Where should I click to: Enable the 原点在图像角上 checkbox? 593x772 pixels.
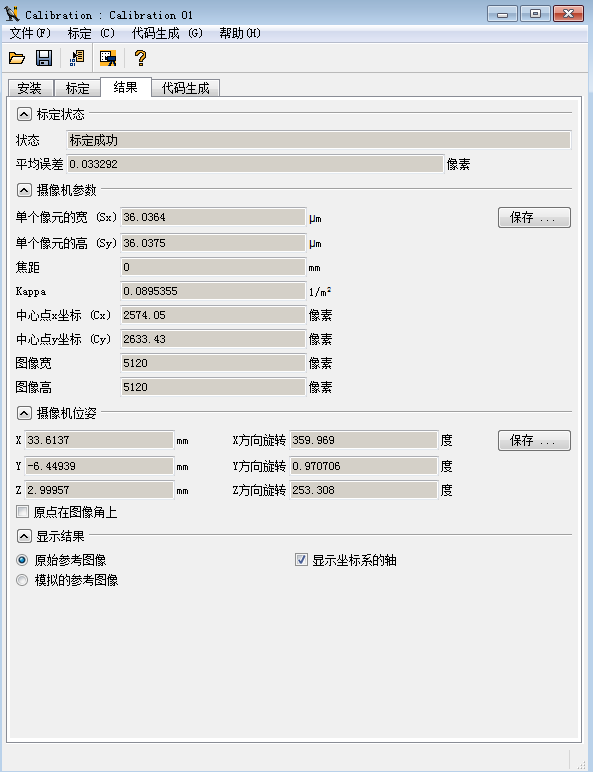tap(22, 512)
